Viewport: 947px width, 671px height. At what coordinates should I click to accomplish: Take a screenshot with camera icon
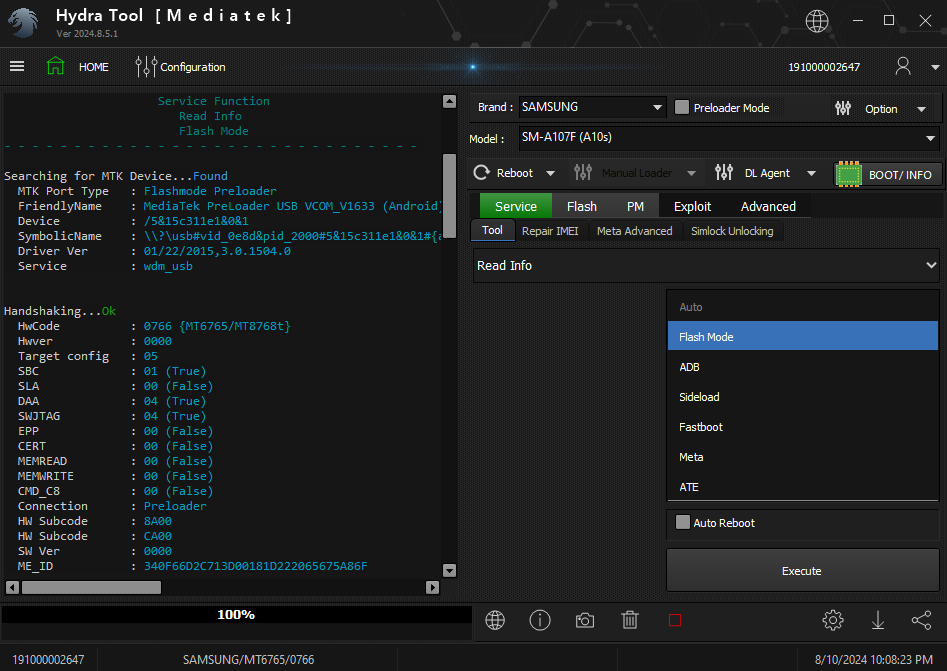click(585, 620)
